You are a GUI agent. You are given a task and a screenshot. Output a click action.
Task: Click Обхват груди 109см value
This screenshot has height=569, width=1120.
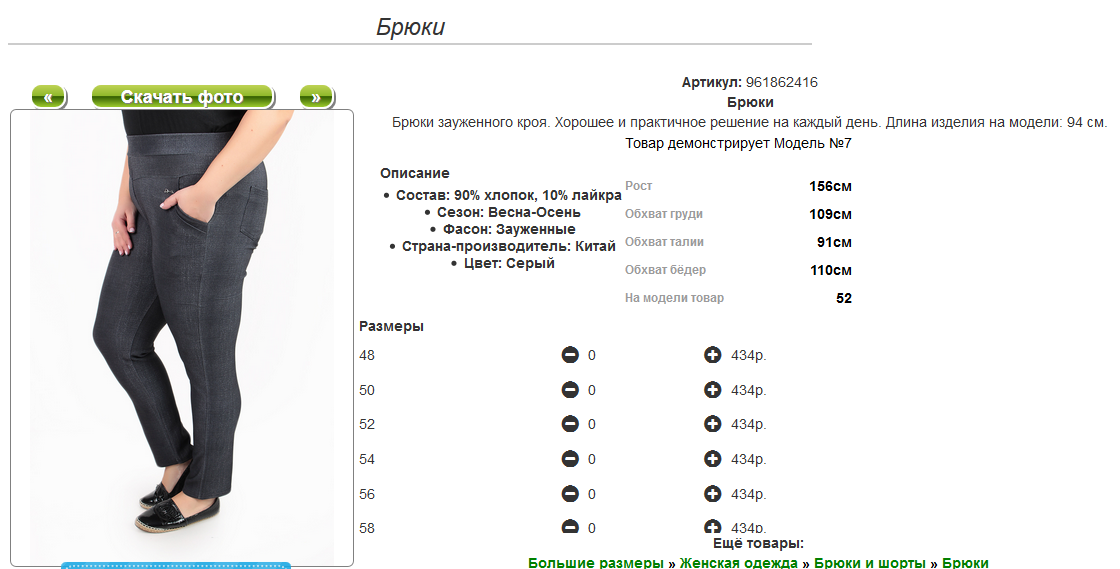(x=830, y=214)
